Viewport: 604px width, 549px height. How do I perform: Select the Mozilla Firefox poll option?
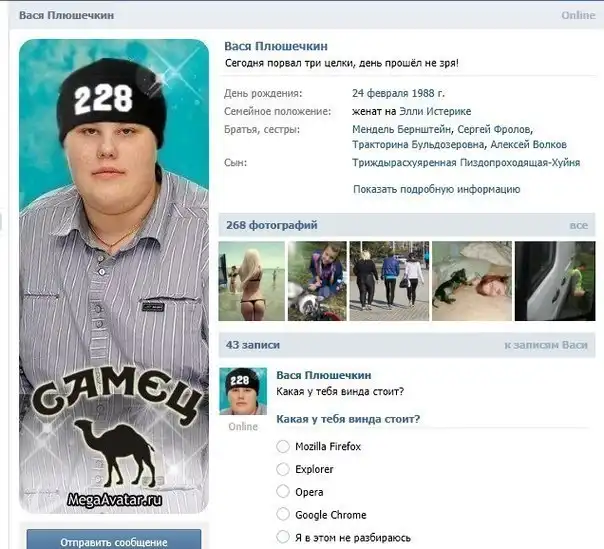click(x=283, y=446)
